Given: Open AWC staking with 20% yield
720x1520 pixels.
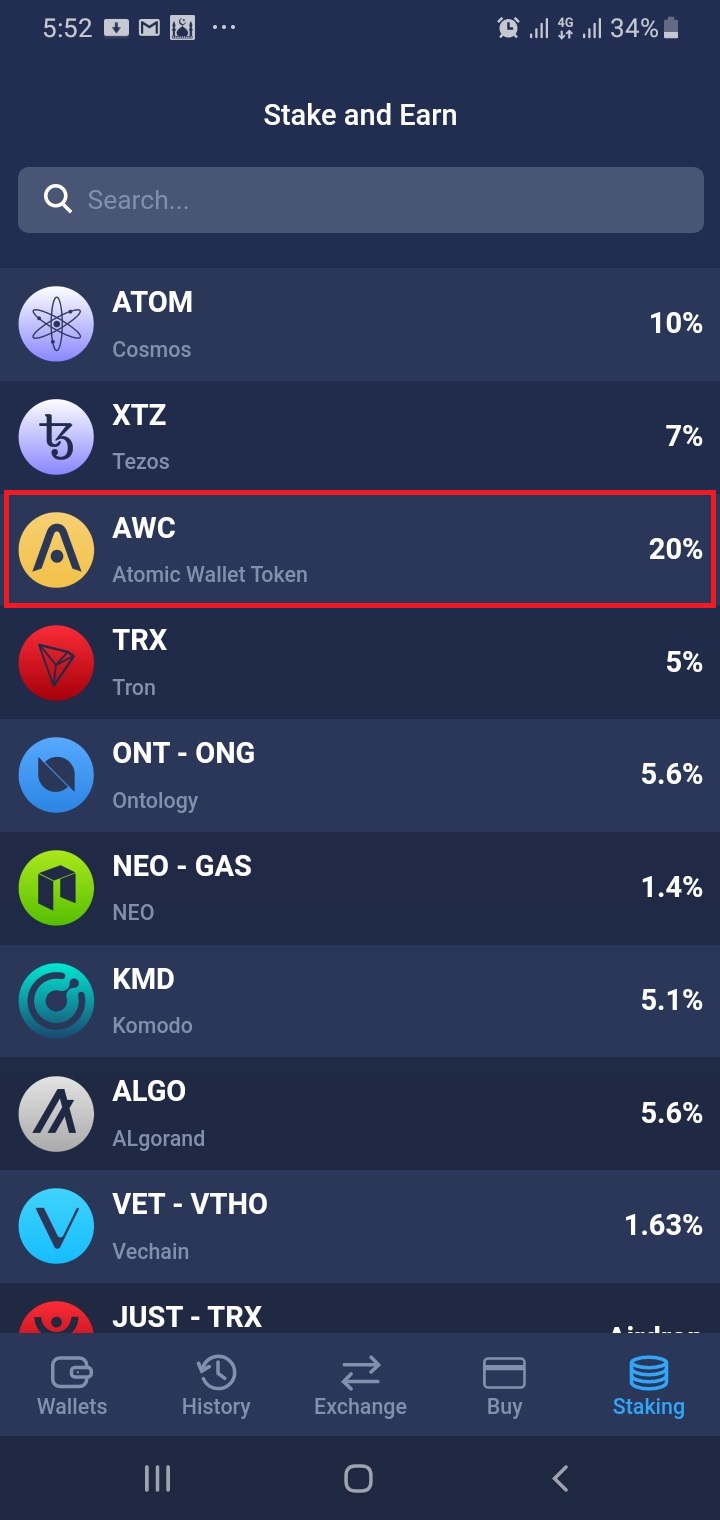Looking at the screenshot, I should tap(360, 549).
